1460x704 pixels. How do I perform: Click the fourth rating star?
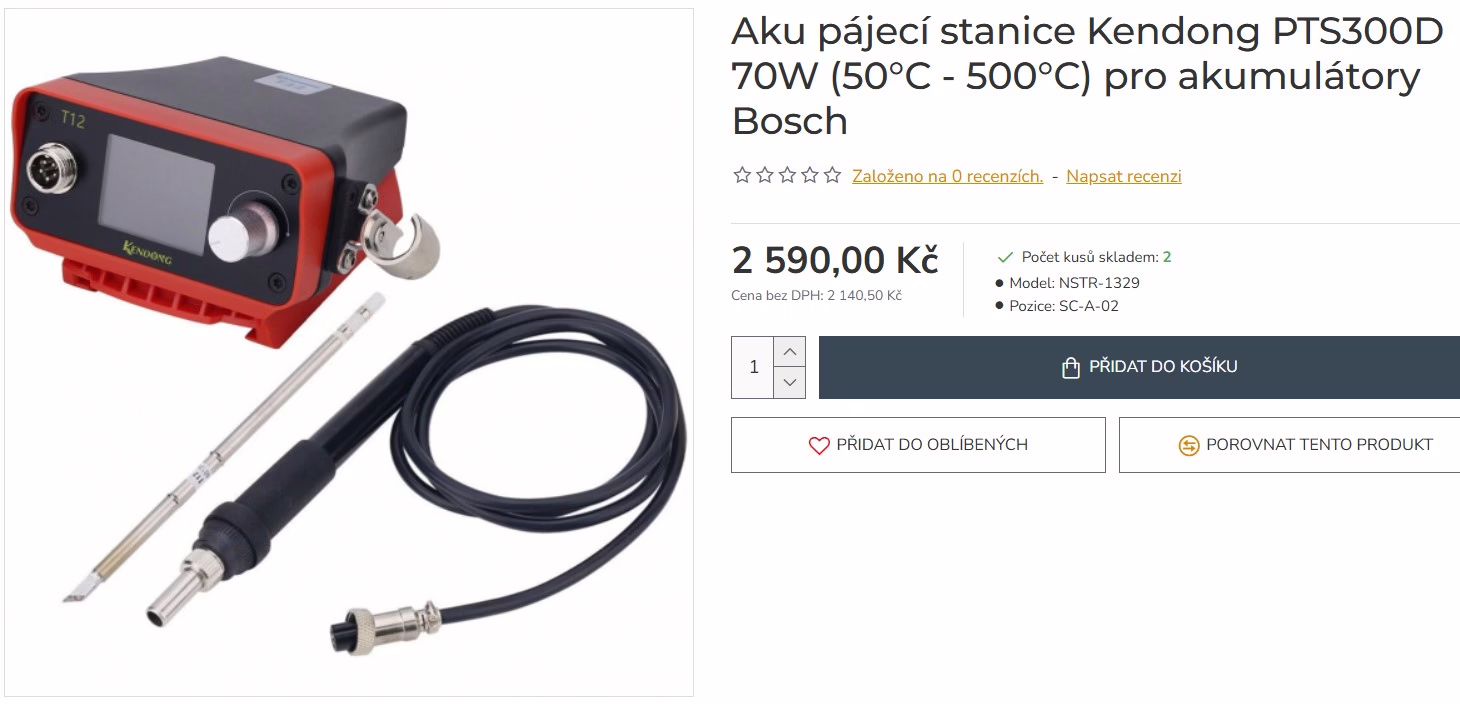point(810,176)
